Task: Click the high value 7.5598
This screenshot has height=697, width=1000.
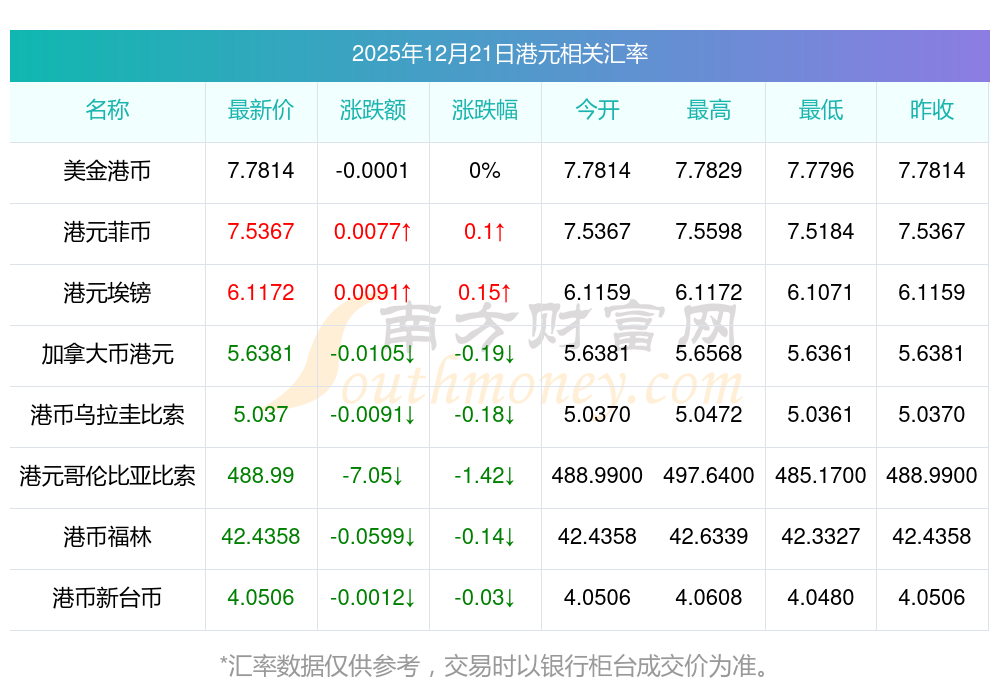Action: click(x=709, y=231)
